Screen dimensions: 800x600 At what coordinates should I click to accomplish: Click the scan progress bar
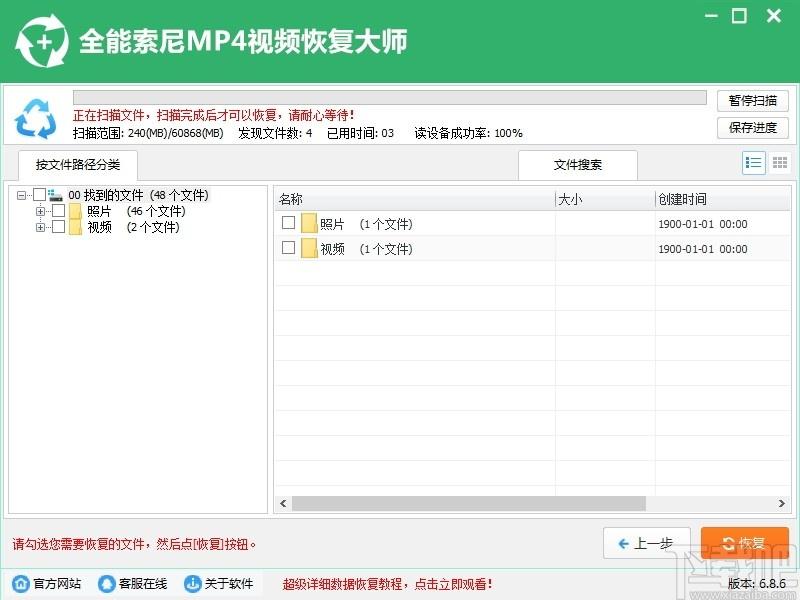[390, 97]
